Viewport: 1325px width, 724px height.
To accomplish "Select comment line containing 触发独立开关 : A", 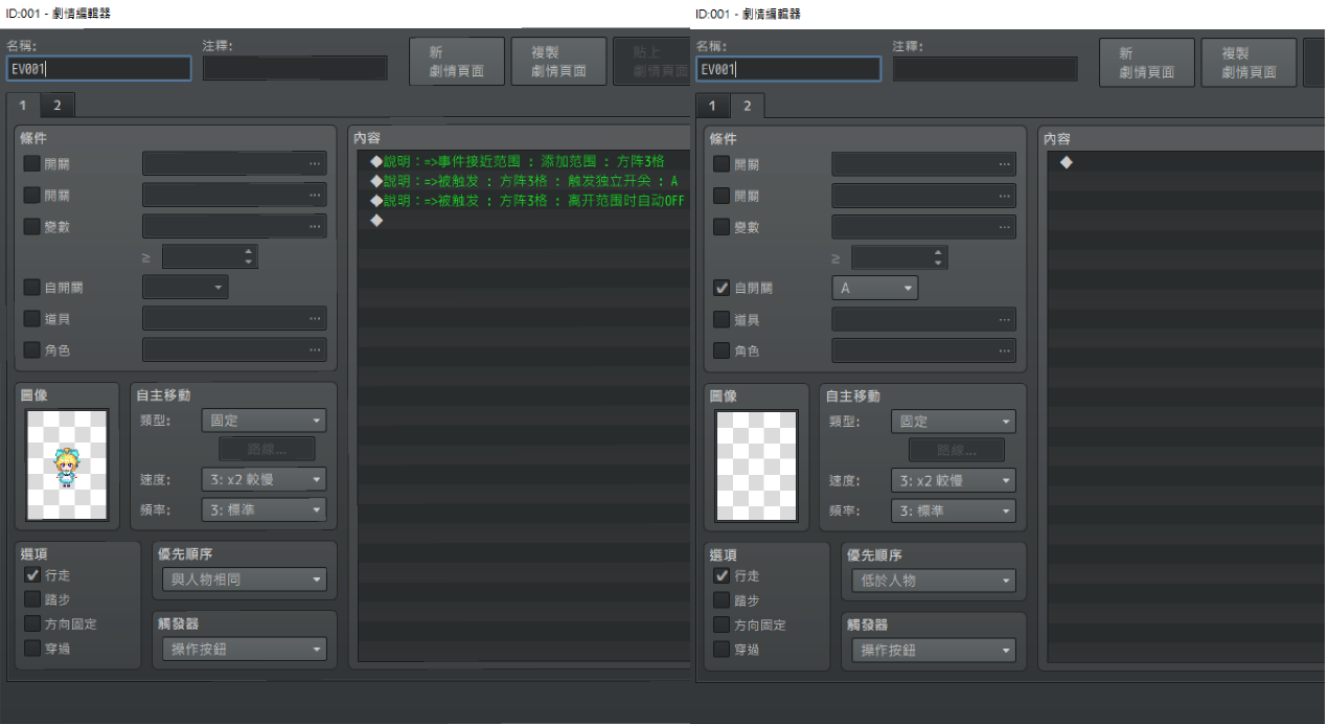I will coord(524,181).
